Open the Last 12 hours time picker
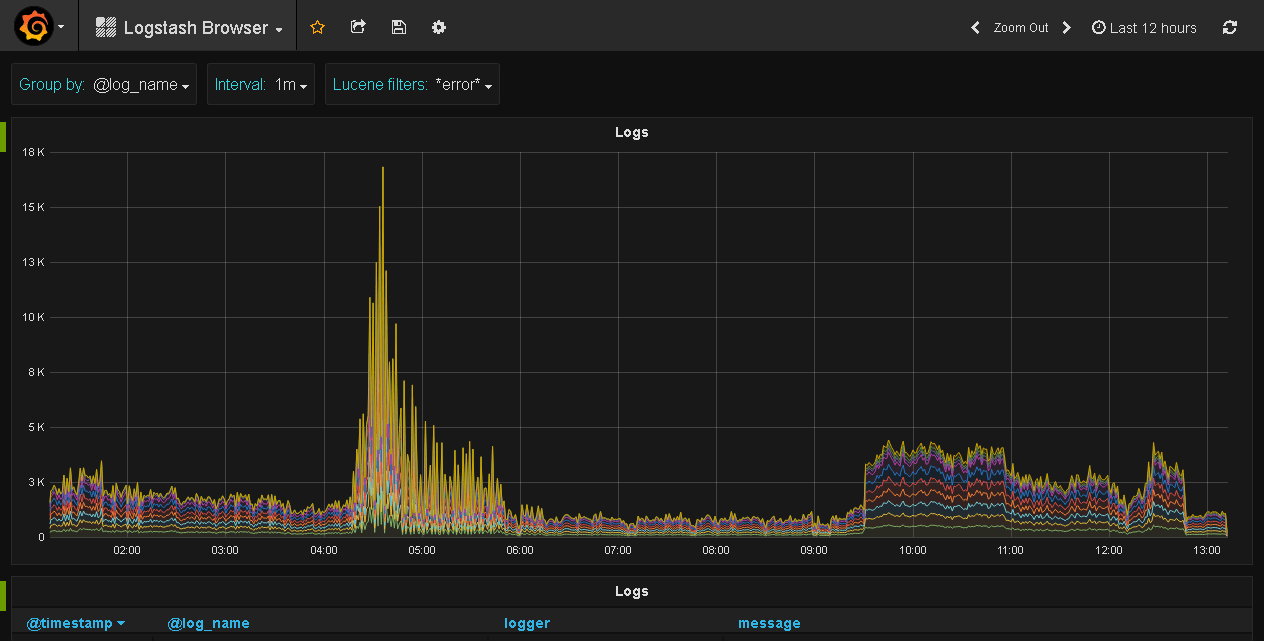The image size is (1264, 641). [1144, 27]
